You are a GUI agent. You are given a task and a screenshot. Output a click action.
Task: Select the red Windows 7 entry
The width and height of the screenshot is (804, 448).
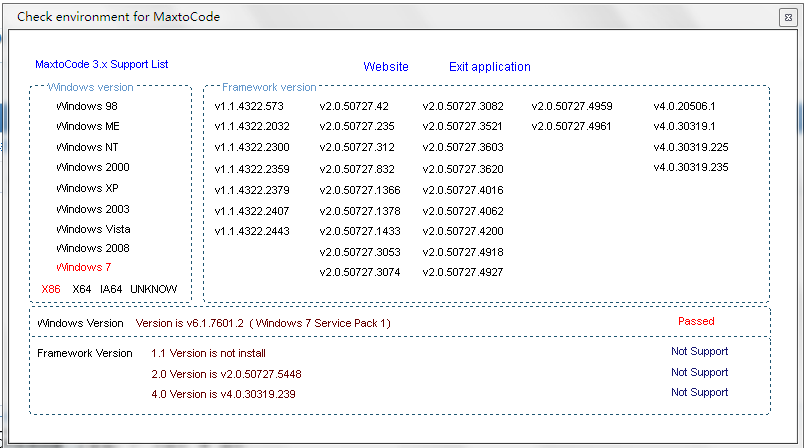click(84, 267)
